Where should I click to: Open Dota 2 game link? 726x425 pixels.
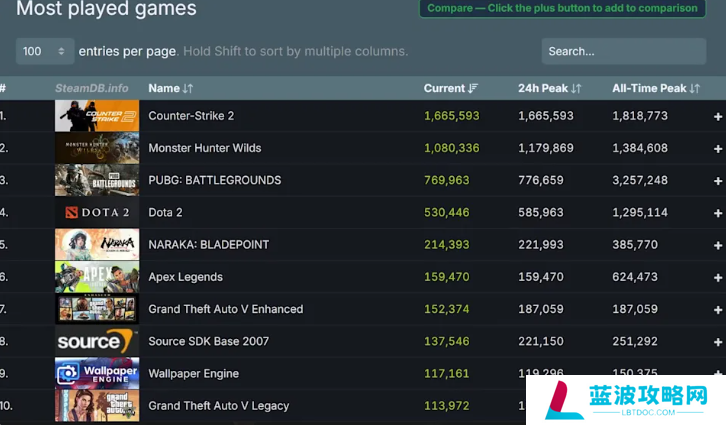coord(165,212)
